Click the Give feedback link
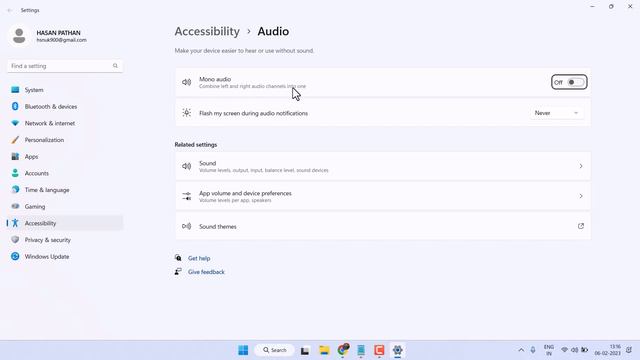Viewport: 640px width, 360px height. (206, 272)
